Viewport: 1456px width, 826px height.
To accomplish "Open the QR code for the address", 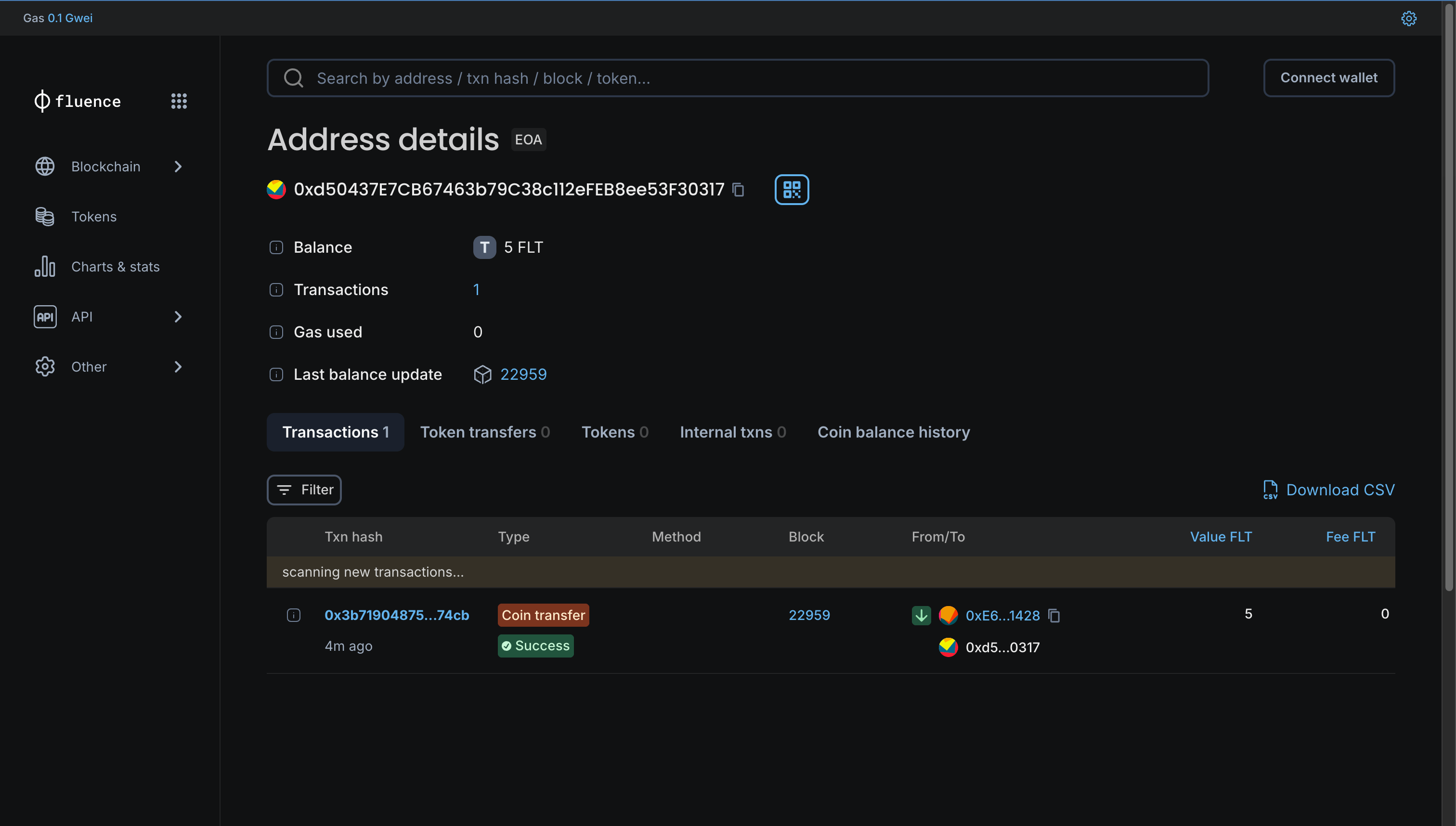I will (792, 190).
